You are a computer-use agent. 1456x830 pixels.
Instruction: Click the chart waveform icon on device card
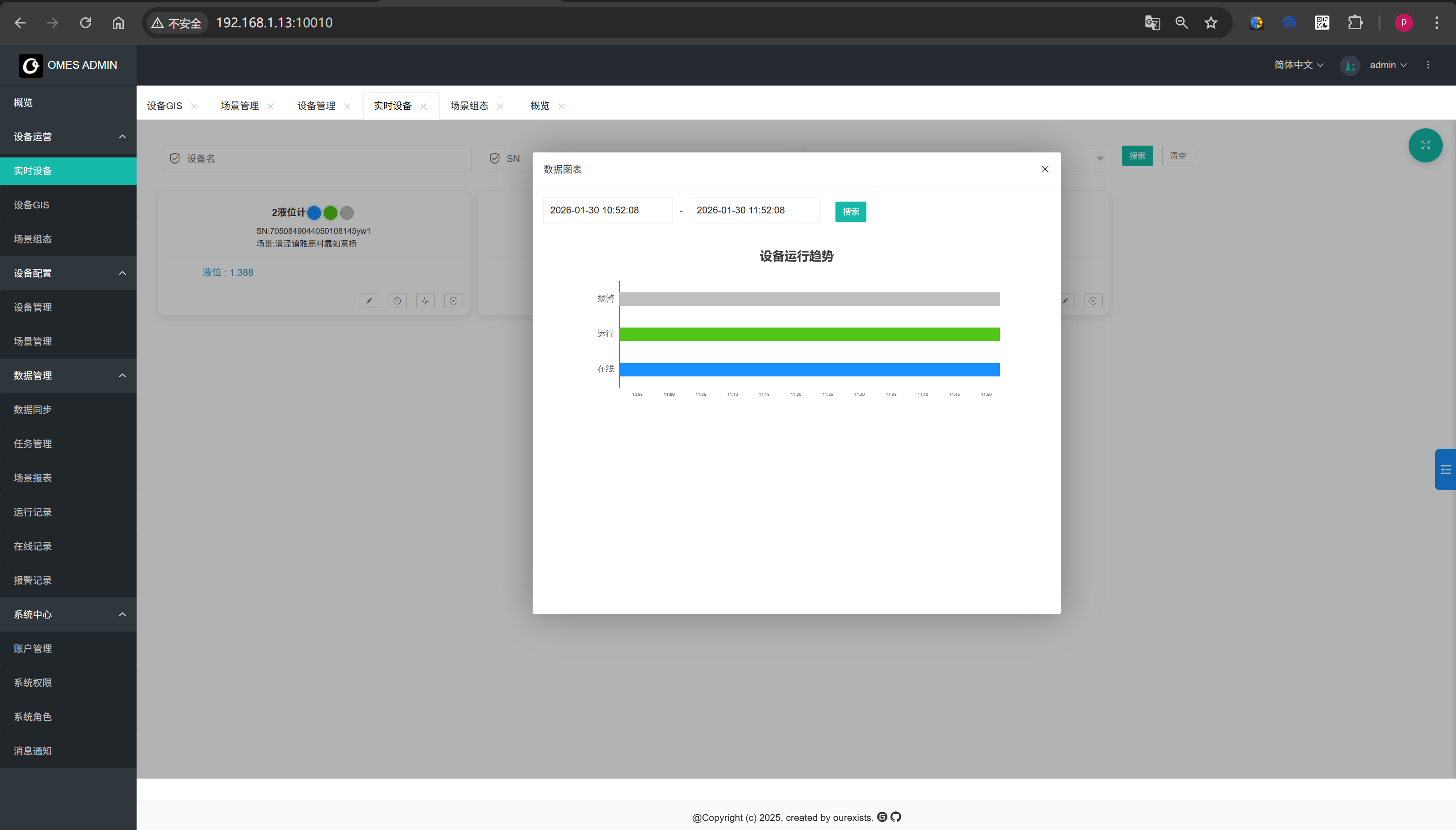[425, 301]
